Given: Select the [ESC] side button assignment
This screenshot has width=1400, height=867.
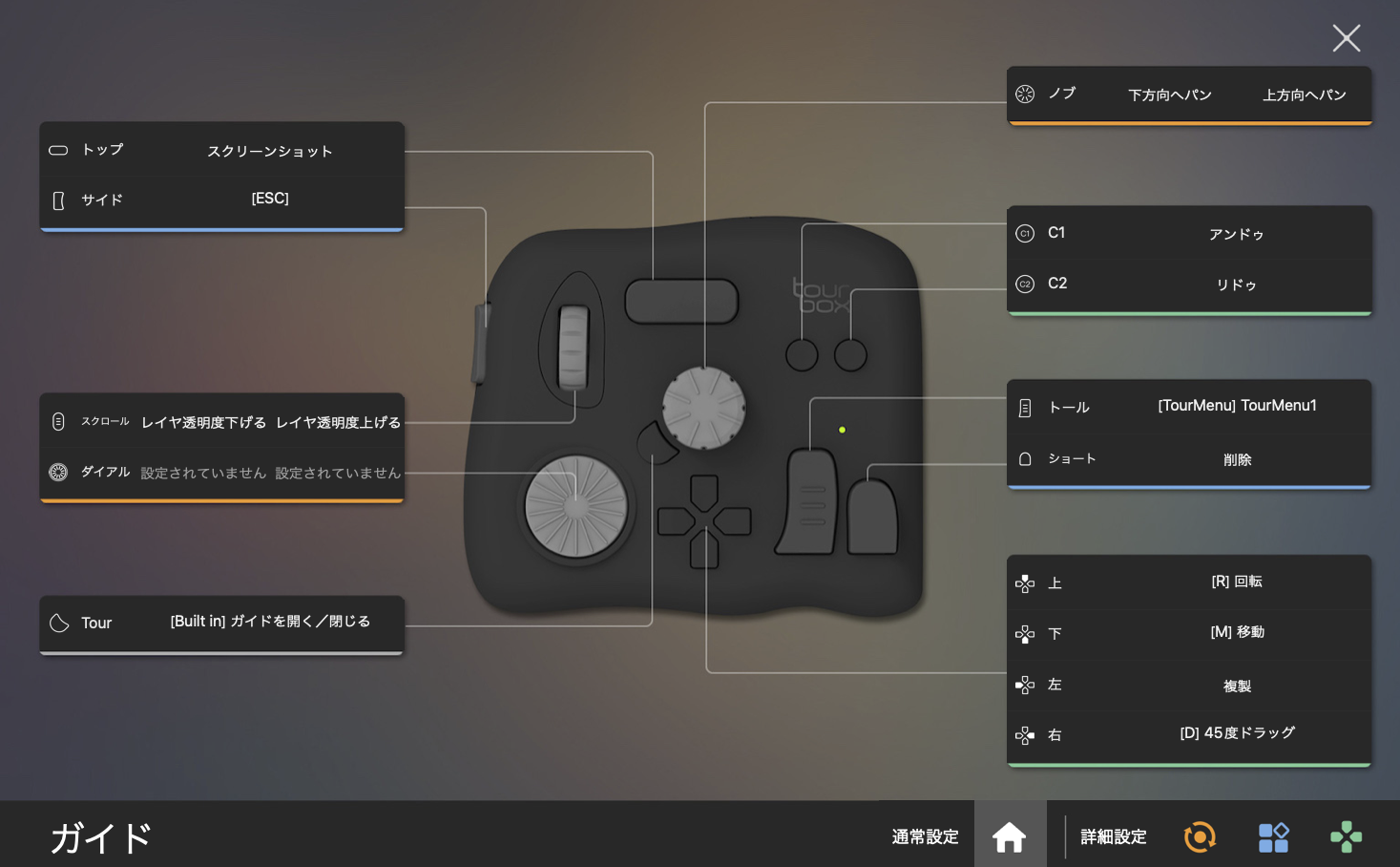Looking at the screenshot, I should tap(270, 199).
